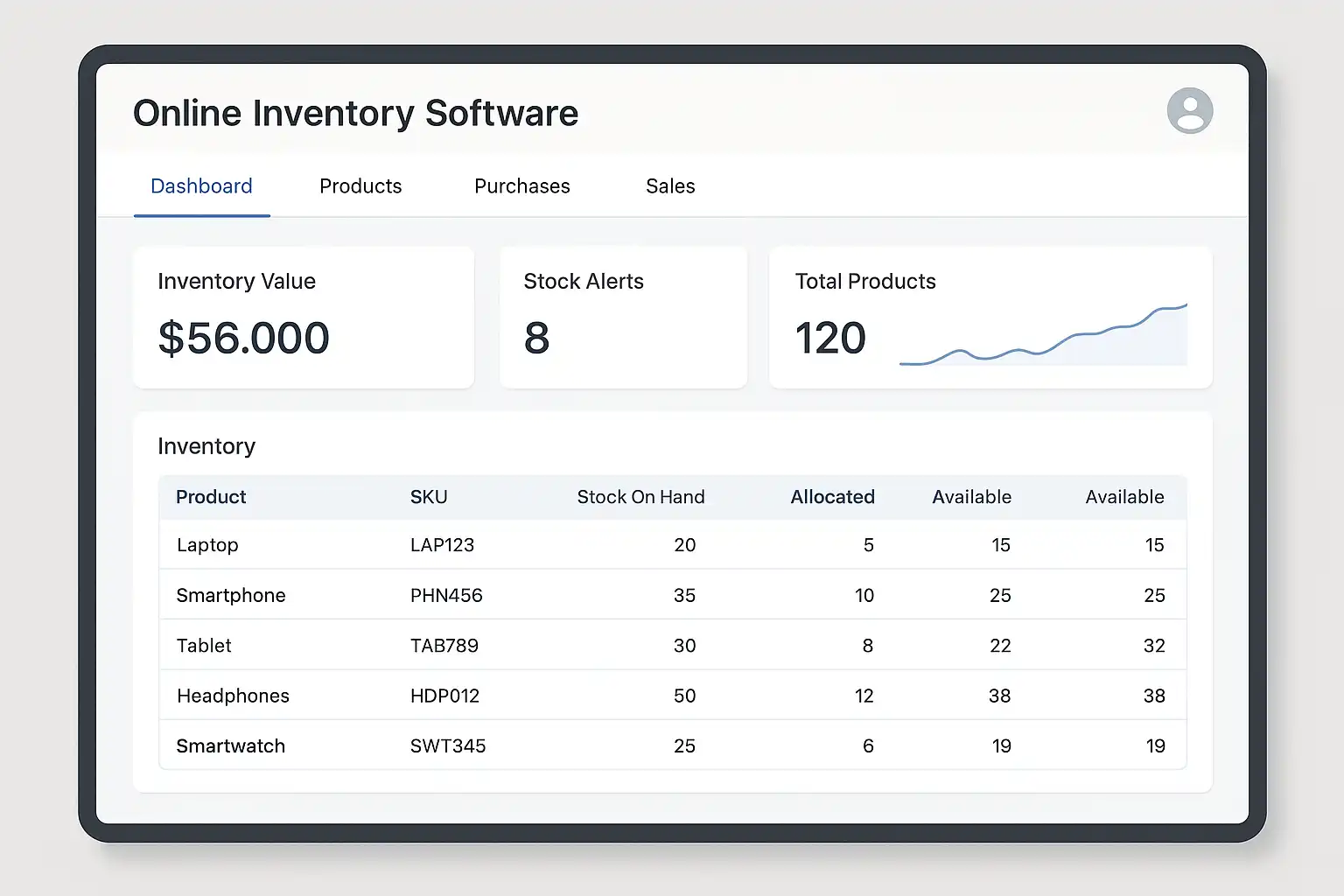Click the Online Inventory Software title
The width and height of the screenshot is (1344, 896).
[355, 114]
